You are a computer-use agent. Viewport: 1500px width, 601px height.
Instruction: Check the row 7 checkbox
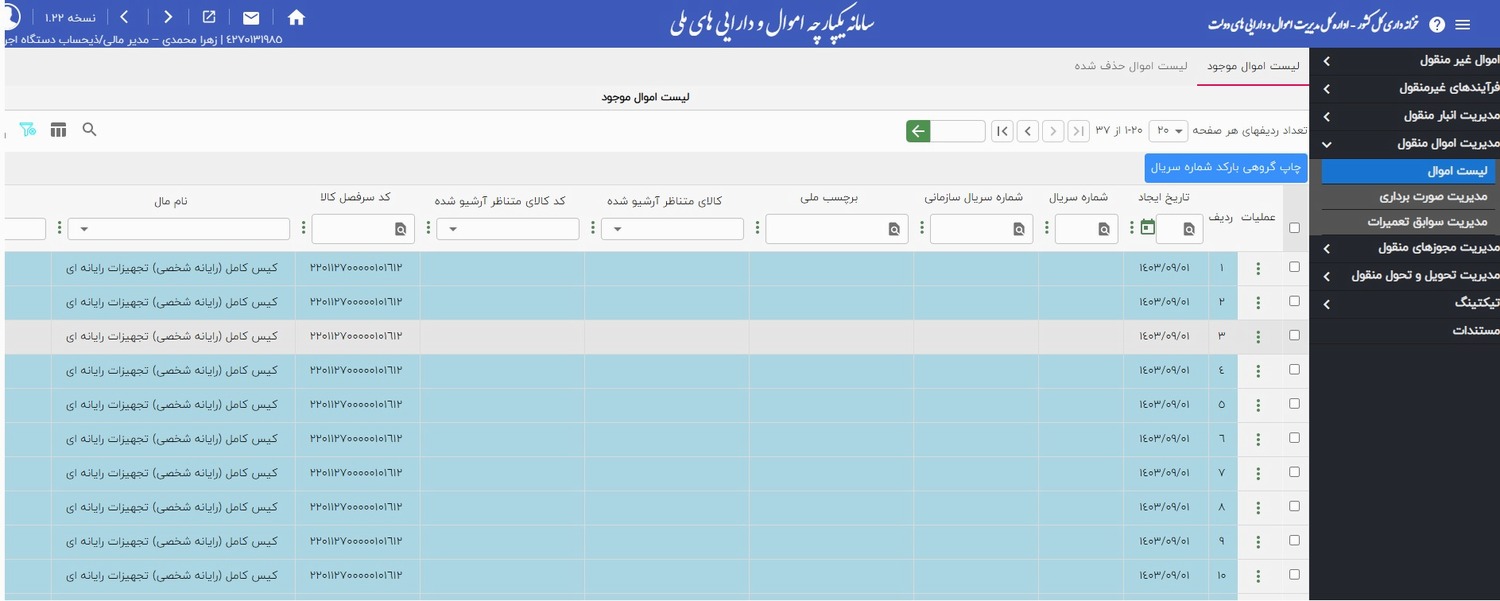click(x=1294, y=472)
